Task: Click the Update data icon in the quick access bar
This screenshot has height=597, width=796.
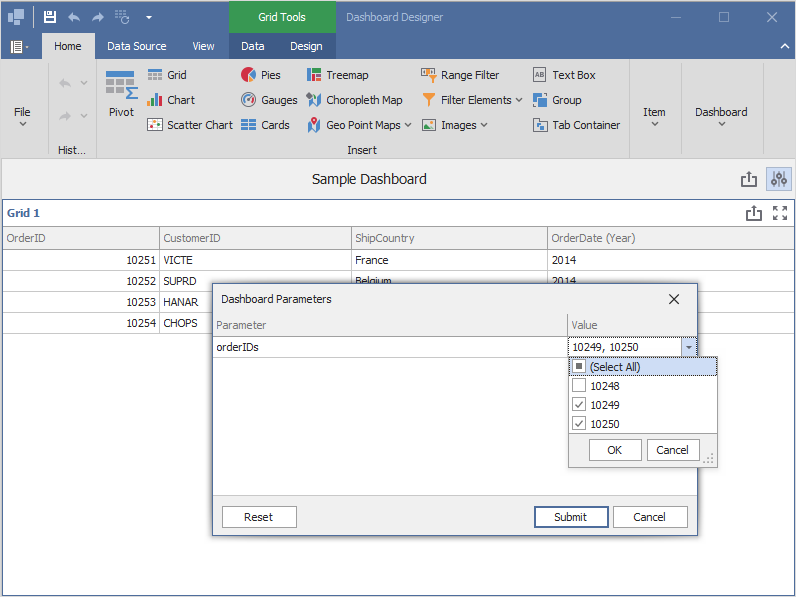Action: click(x=122, y=17)
